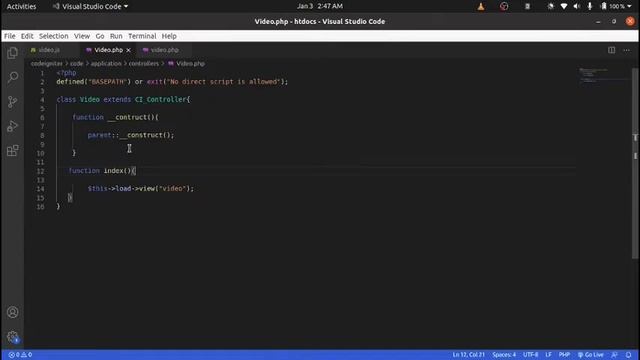Click line number 4 in gutter
640x360 pixels.
click(42, 100)
